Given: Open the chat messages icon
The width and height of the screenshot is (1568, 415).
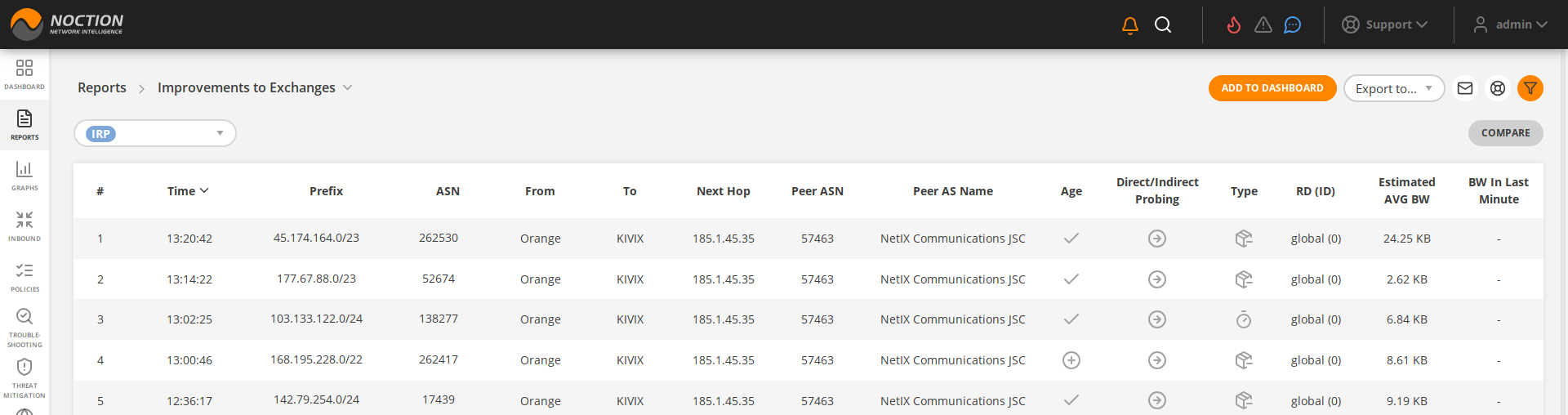Looking at the screenshot, I should 1293,25.
